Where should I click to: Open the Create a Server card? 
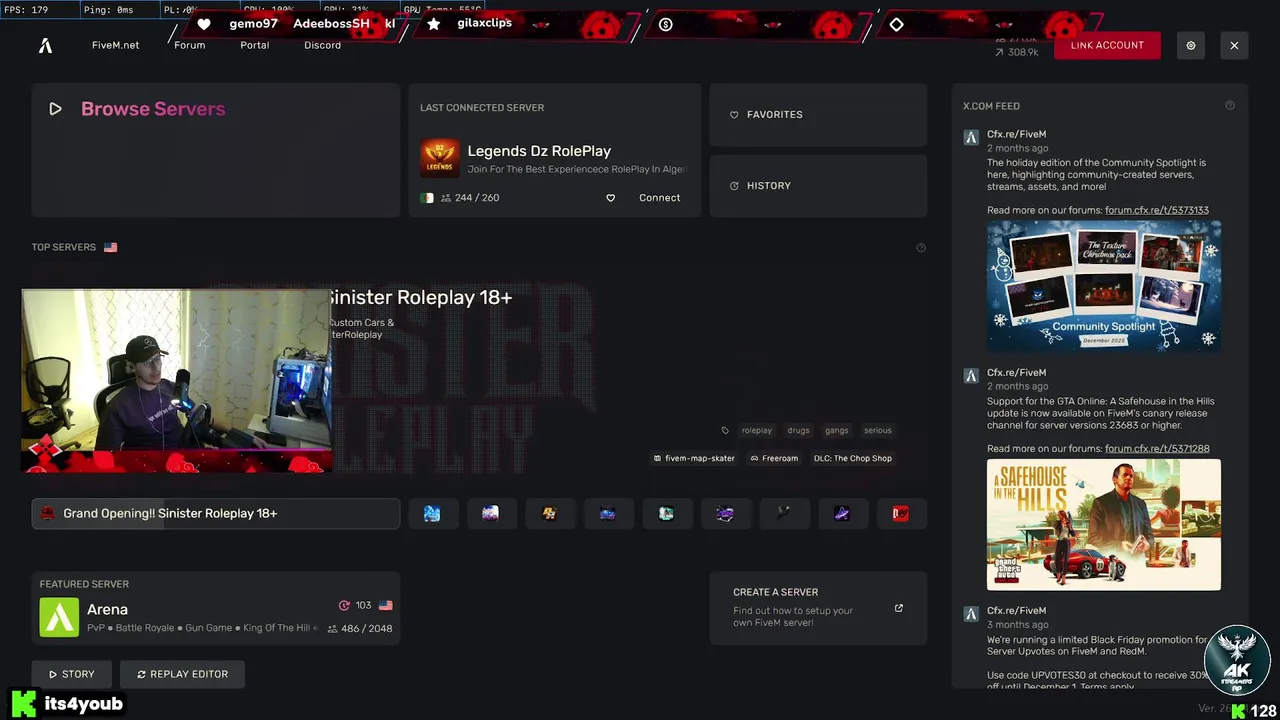pyautogui.click(x=818, y=608)
